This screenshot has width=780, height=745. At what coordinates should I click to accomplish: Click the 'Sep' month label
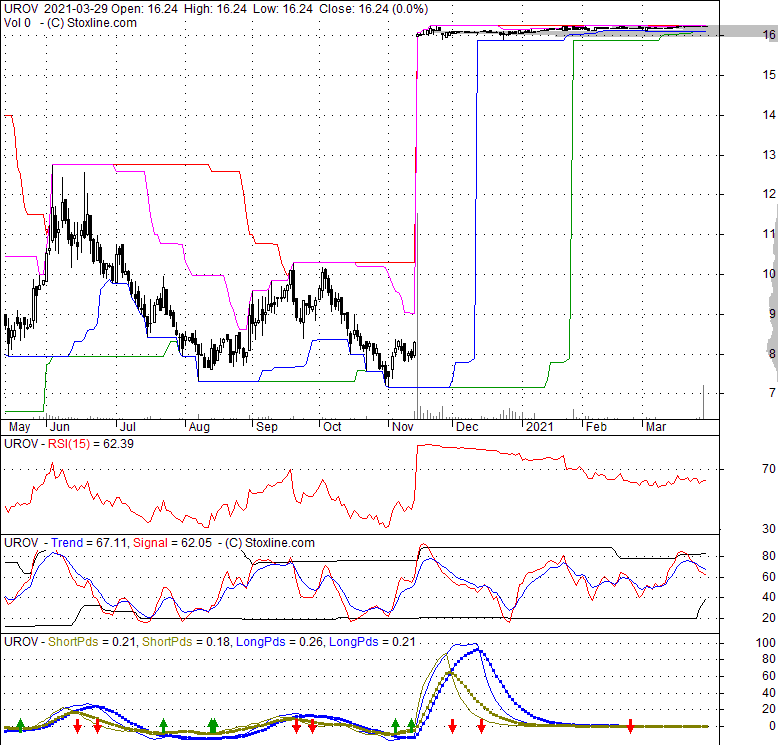(x=267, y=427)
